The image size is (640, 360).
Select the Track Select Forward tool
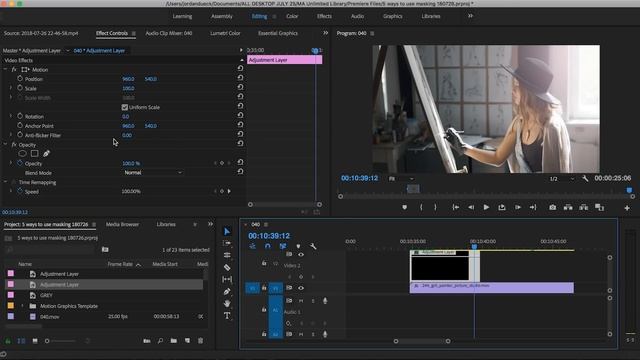coord(227,243)
